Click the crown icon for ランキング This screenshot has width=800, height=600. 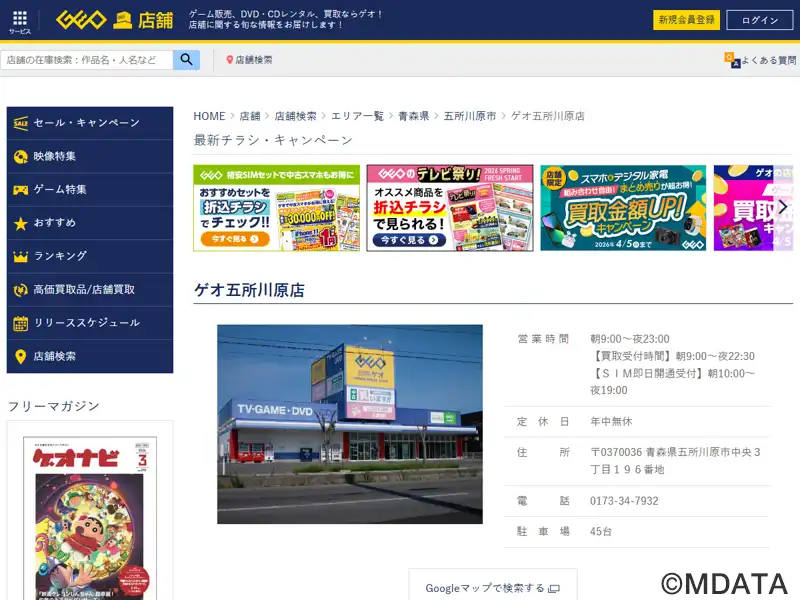[20, 256]
